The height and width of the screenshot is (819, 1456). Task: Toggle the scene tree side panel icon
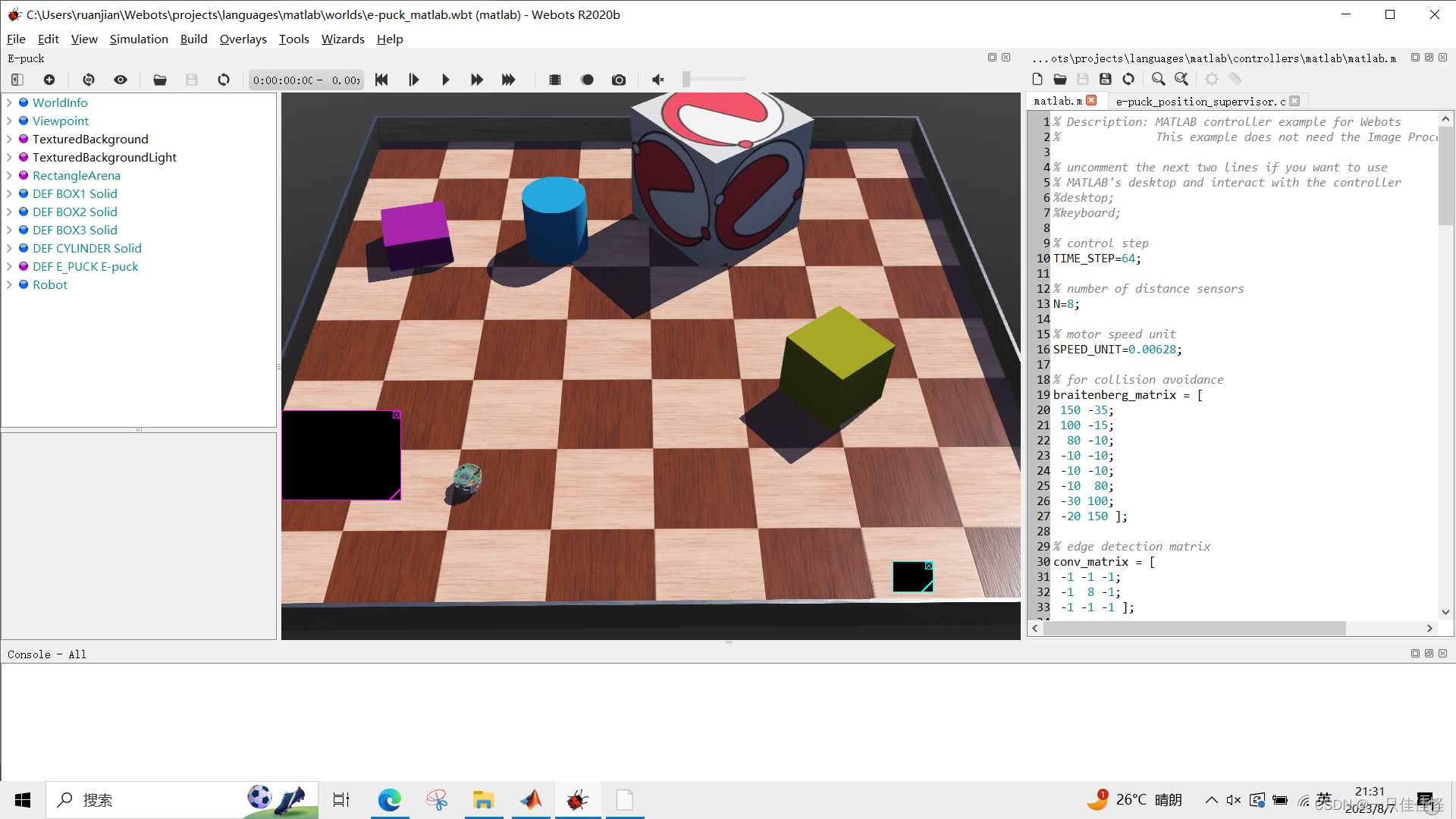(17, 80)
